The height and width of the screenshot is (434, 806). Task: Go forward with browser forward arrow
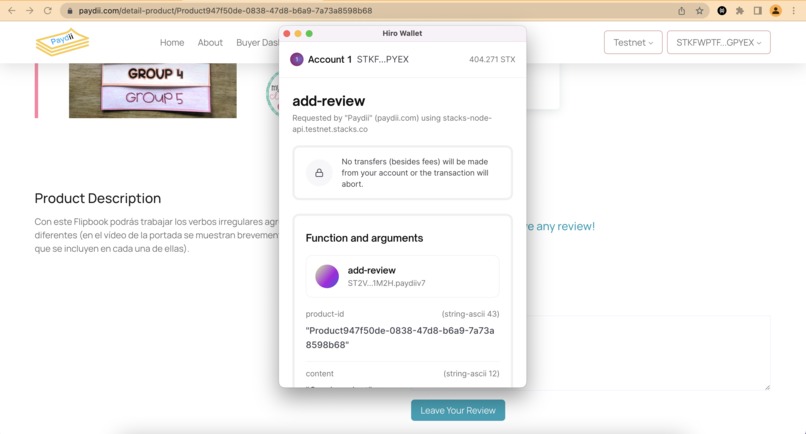point(30,10)
